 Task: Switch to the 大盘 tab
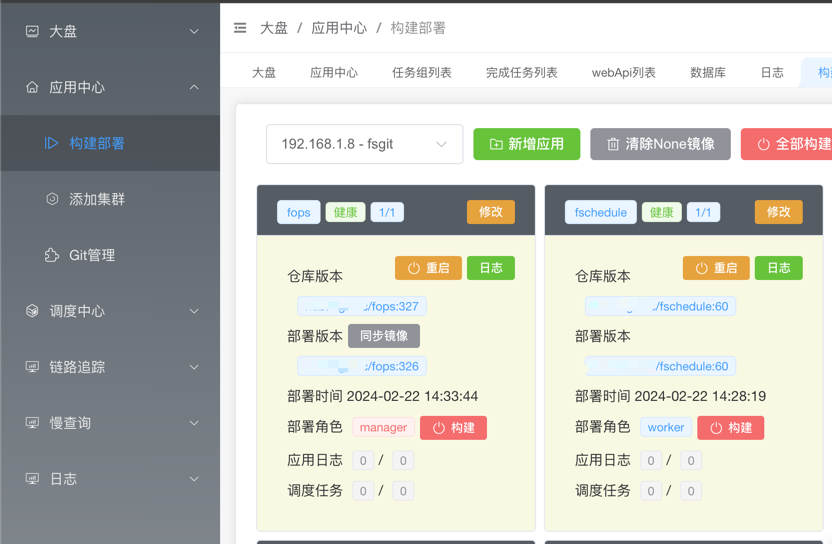(x=264, y=73)
